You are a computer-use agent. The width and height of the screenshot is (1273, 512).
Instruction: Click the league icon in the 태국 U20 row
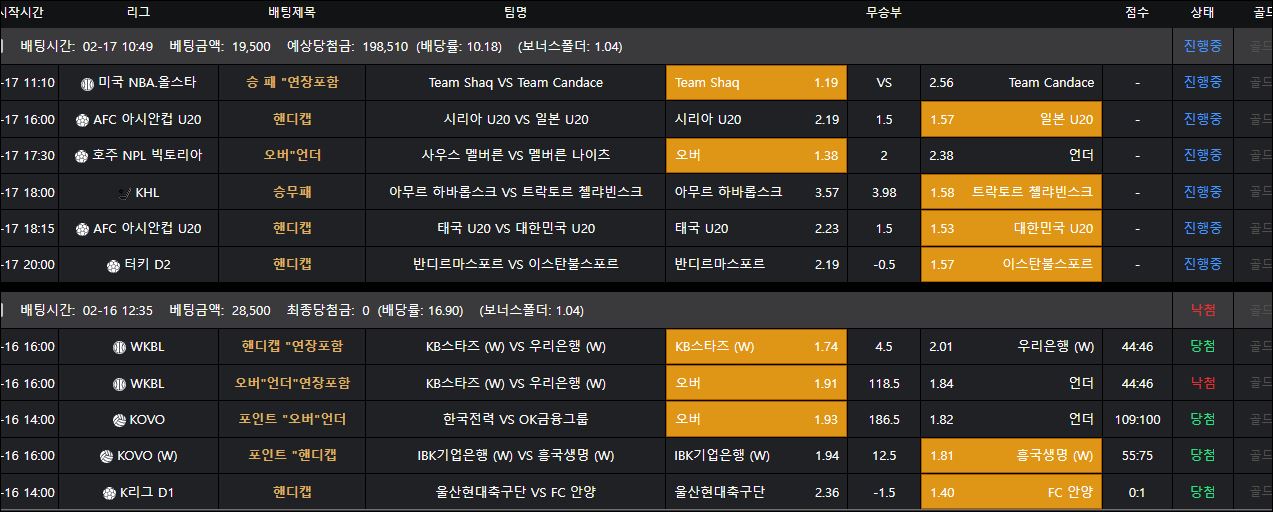pos(82,229)
